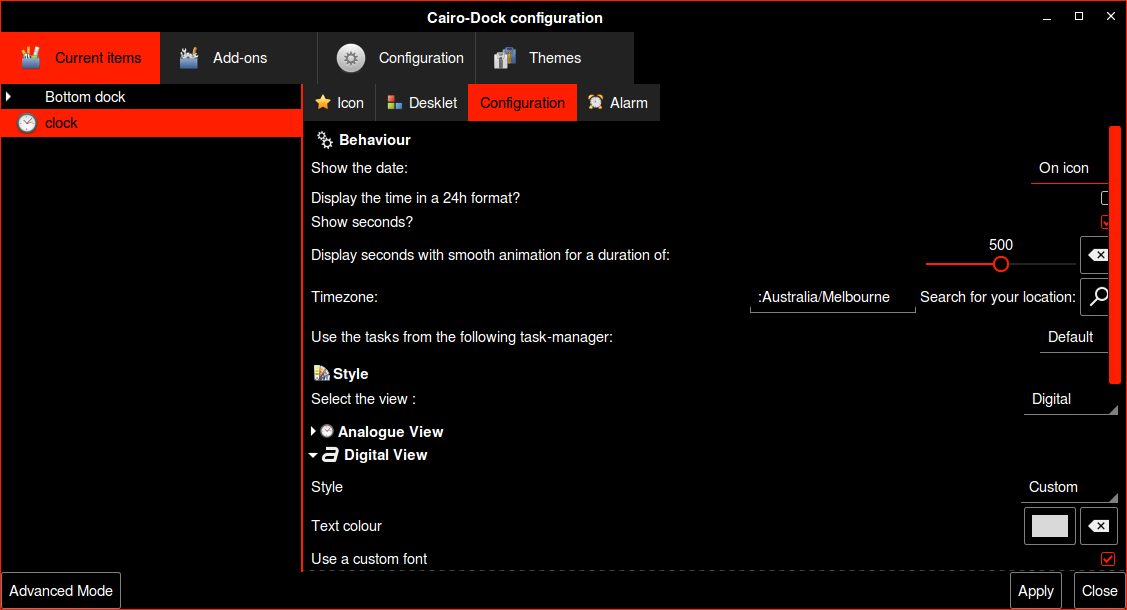
Task: Click the Themes package icon
Action: coord(505,58)
